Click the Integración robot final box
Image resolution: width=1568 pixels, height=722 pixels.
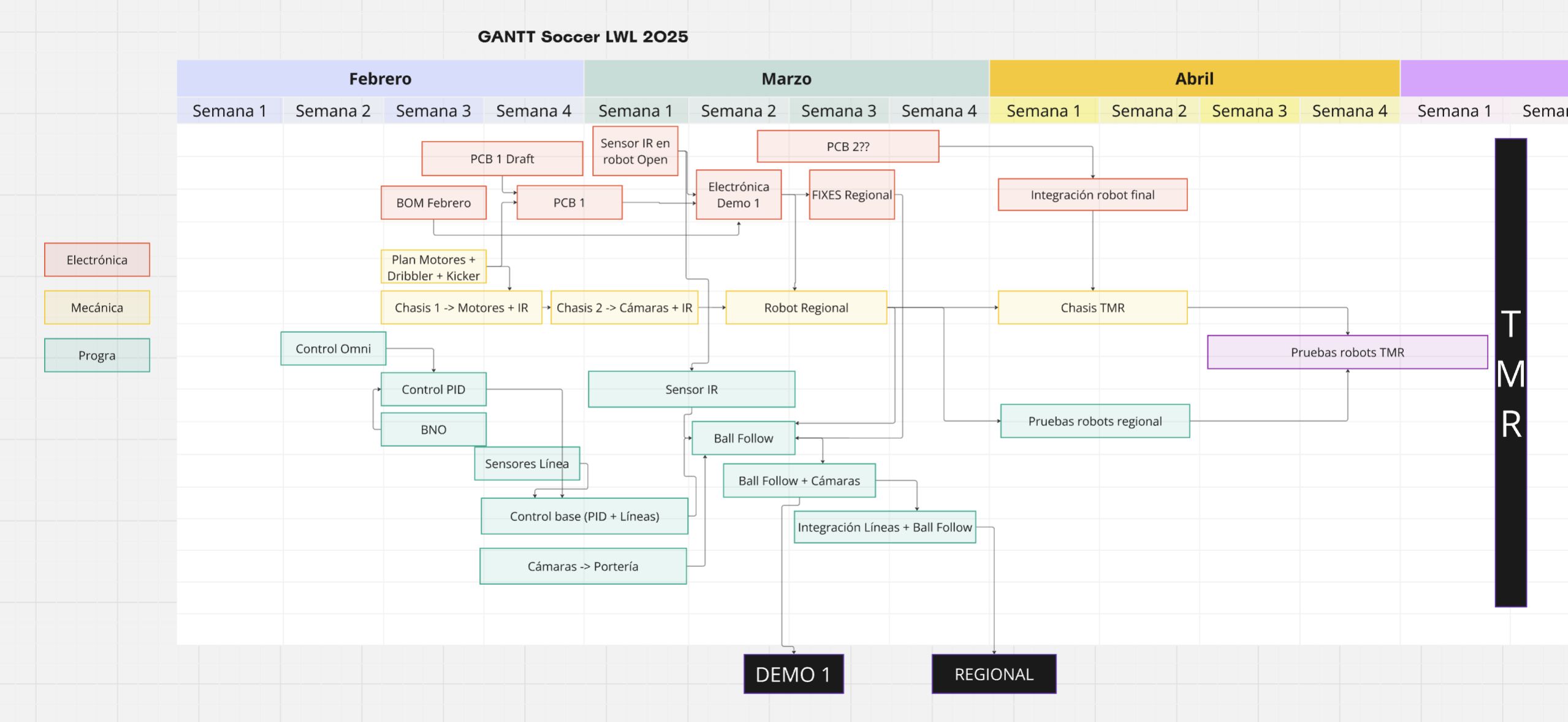pos(1092,195)
